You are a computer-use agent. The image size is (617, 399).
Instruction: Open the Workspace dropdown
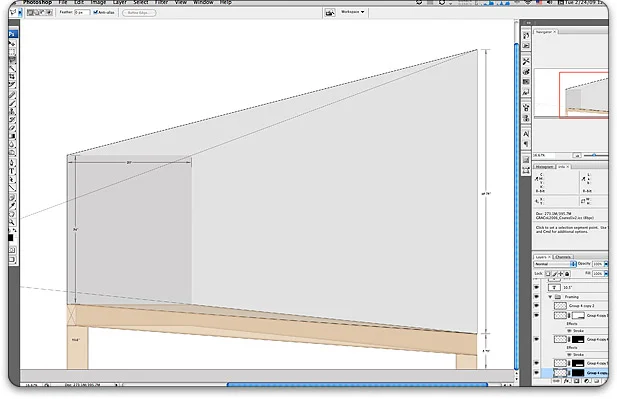(x=353, y=12)
